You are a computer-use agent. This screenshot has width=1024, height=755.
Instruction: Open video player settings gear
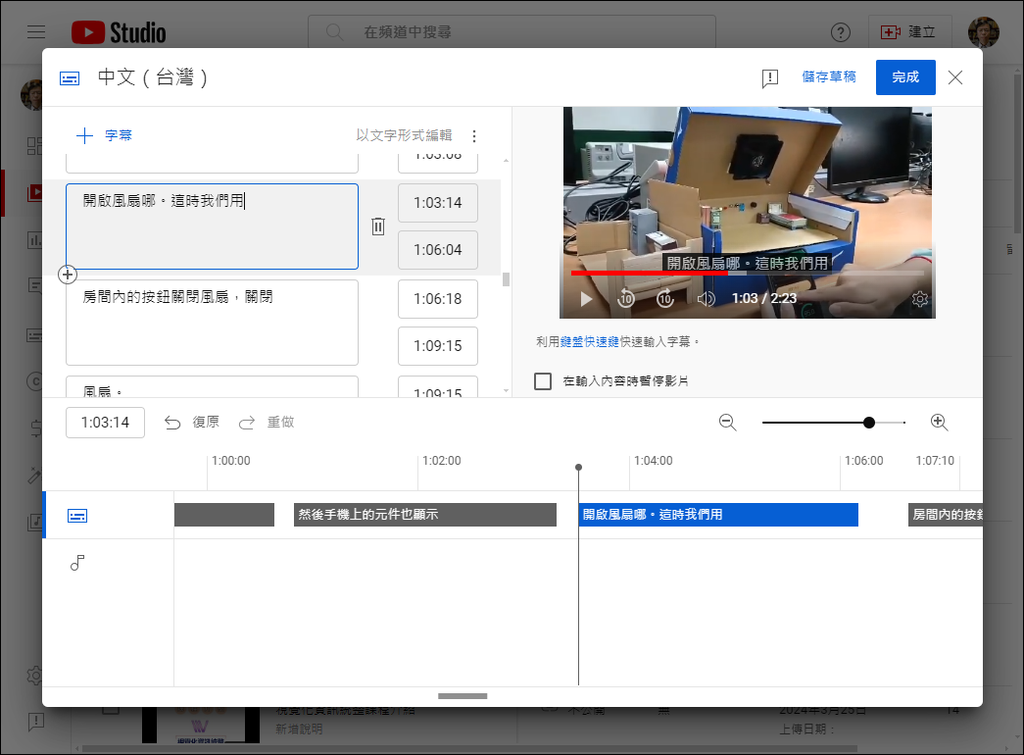[x=920, y=299]
